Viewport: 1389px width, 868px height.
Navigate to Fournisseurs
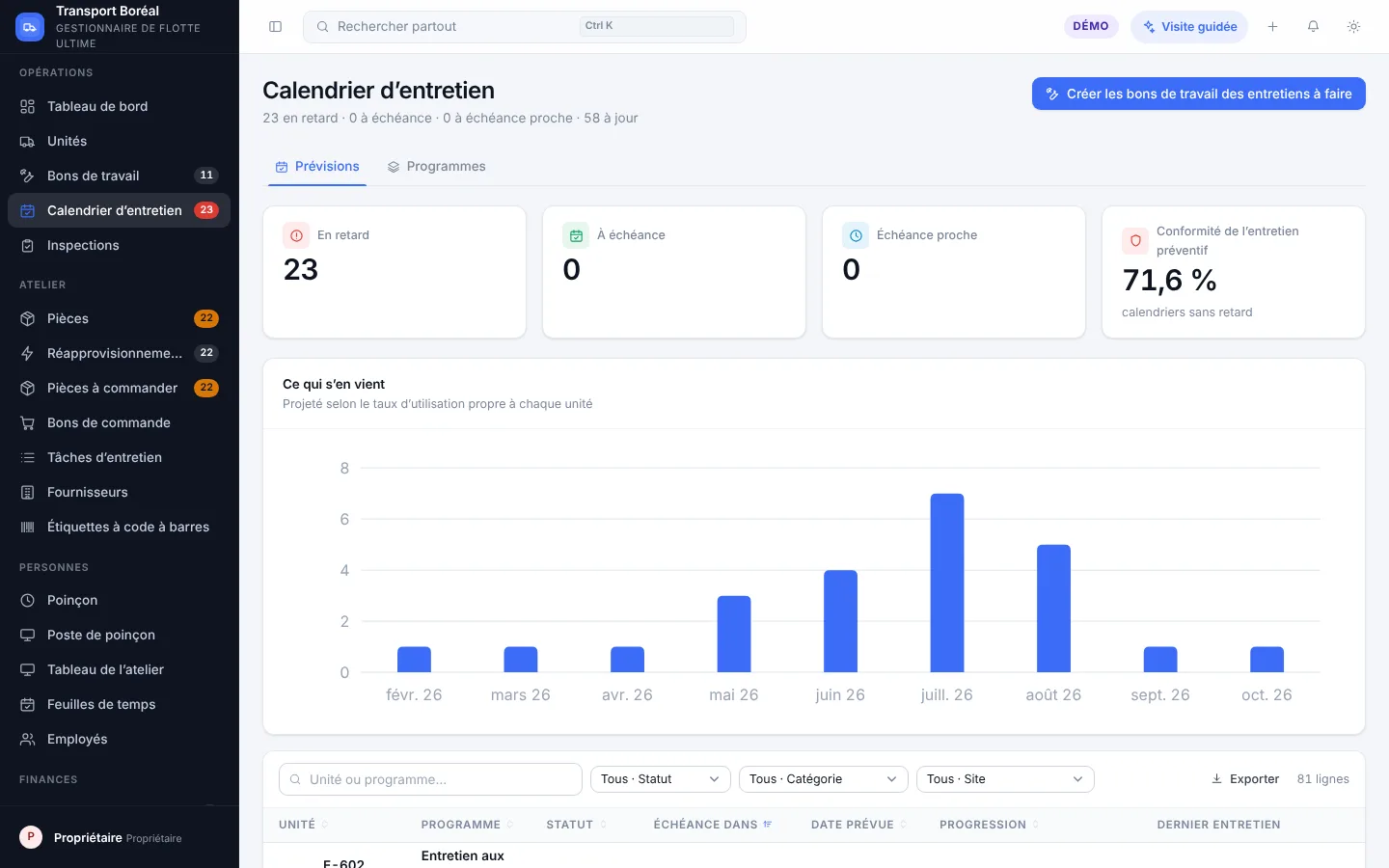point(119,492)
